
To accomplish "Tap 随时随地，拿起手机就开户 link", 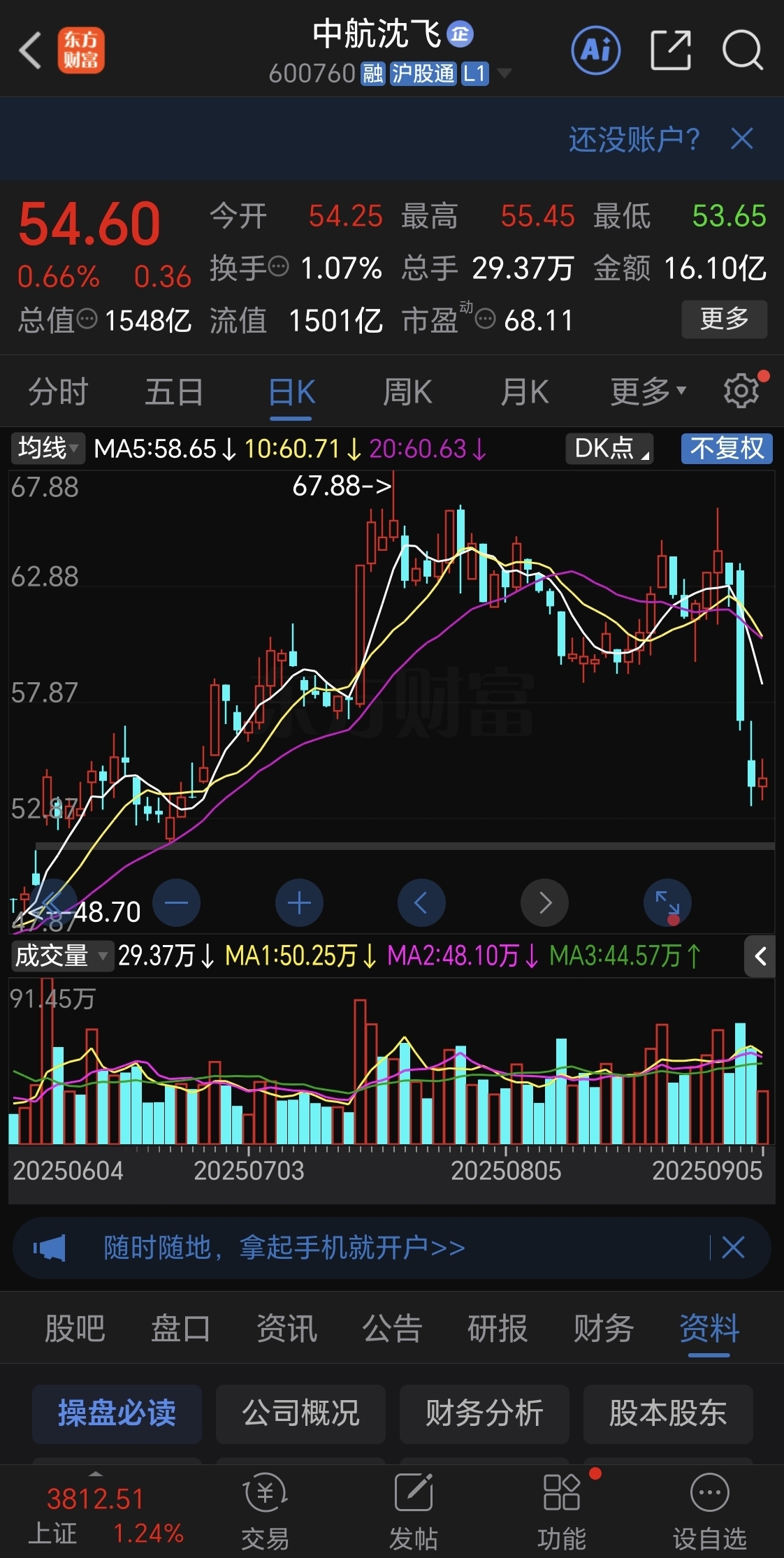I will pos(284,1247).
